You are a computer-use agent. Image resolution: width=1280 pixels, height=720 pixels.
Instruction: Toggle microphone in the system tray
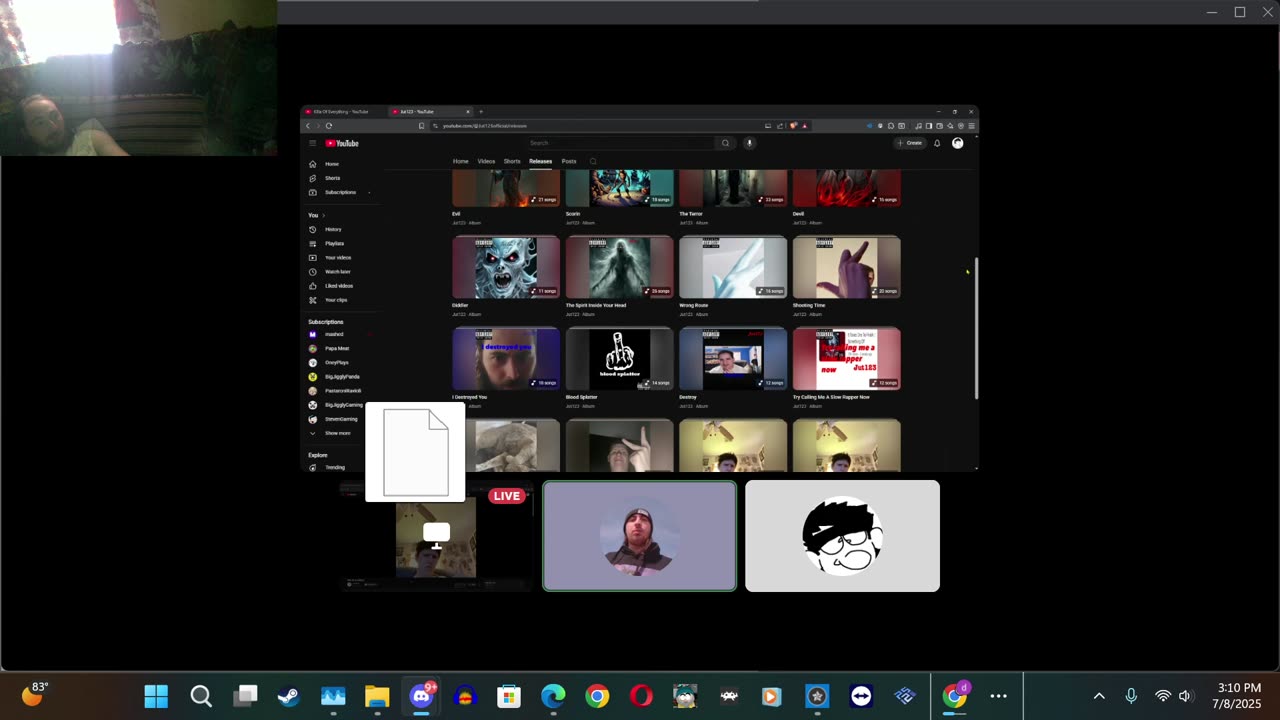(1131, 696)
